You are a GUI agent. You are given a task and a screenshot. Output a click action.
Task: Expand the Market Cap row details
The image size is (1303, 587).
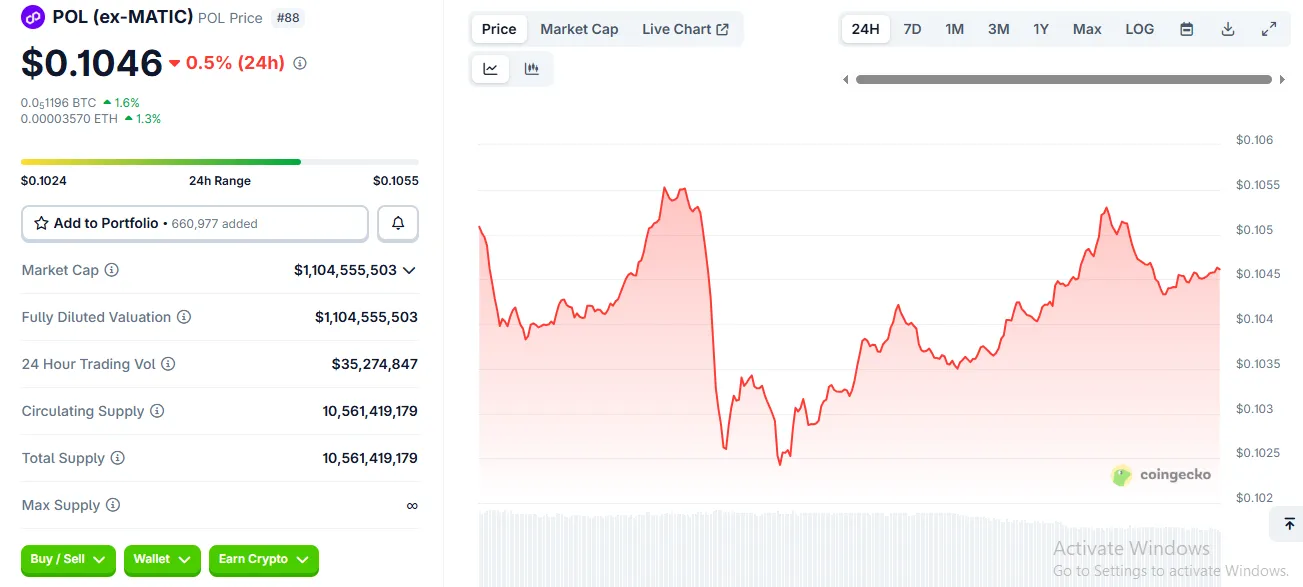(x=411, y=269)
